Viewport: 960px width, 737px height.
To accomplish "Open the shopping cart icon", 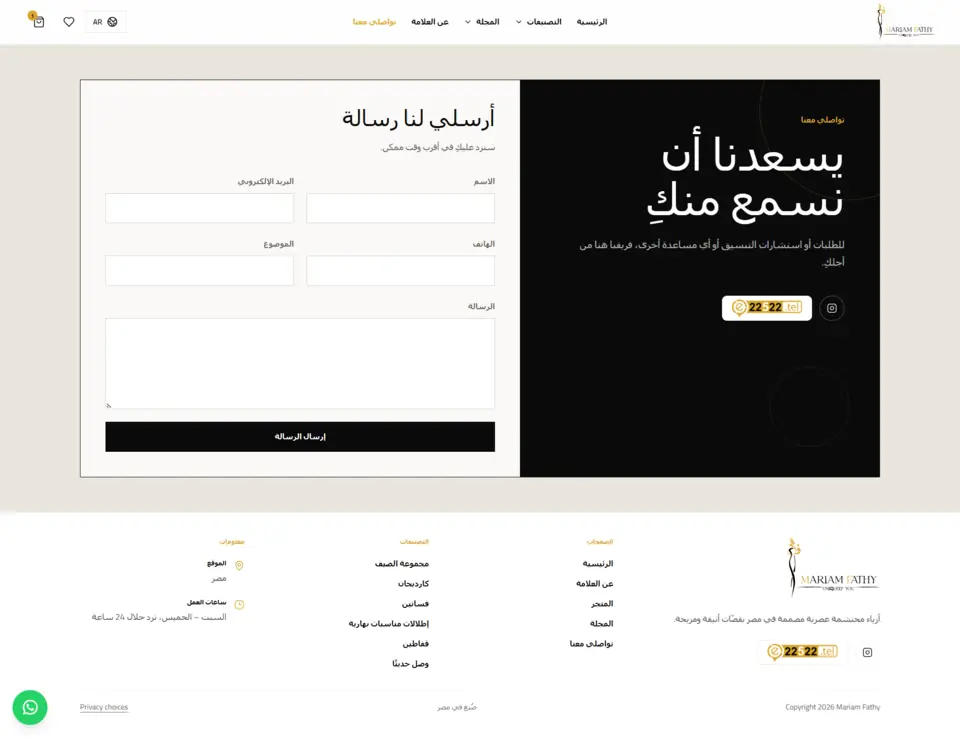I will (x=39, y=22).
